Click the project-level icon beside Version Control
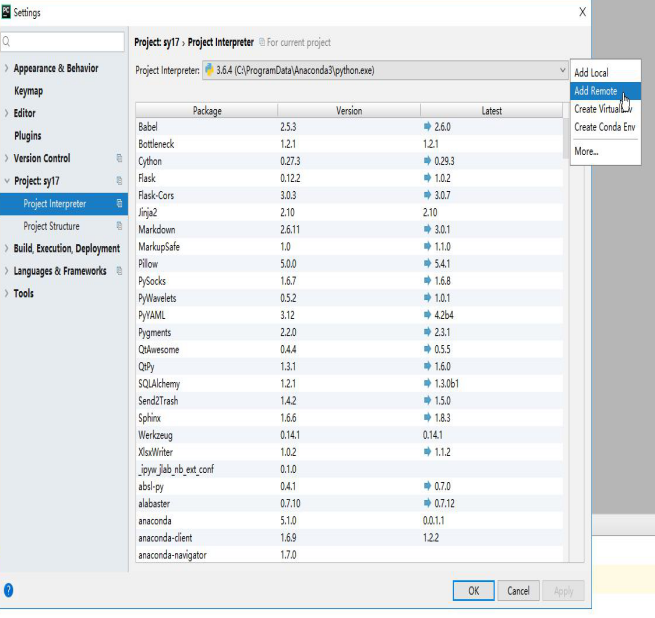The width and height of the screenshot is (655, 618). click(x=119, y=158)
